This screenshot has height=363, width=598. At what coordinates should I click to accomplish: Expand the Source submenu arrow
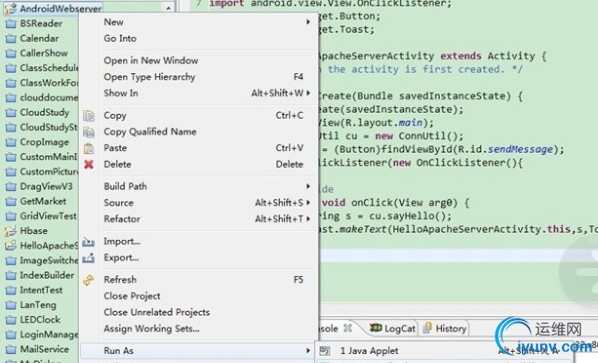[x=308, y=203]
